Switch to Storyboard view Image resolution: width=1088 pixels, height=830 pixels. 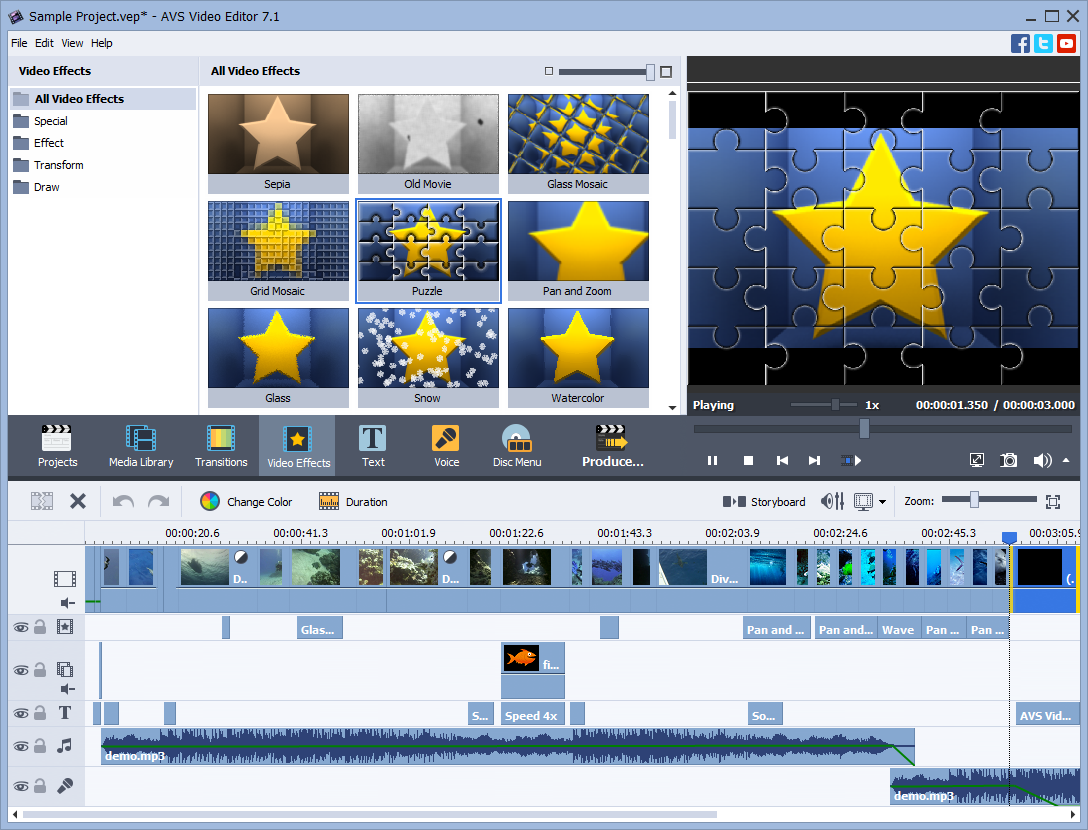[764, 501]
